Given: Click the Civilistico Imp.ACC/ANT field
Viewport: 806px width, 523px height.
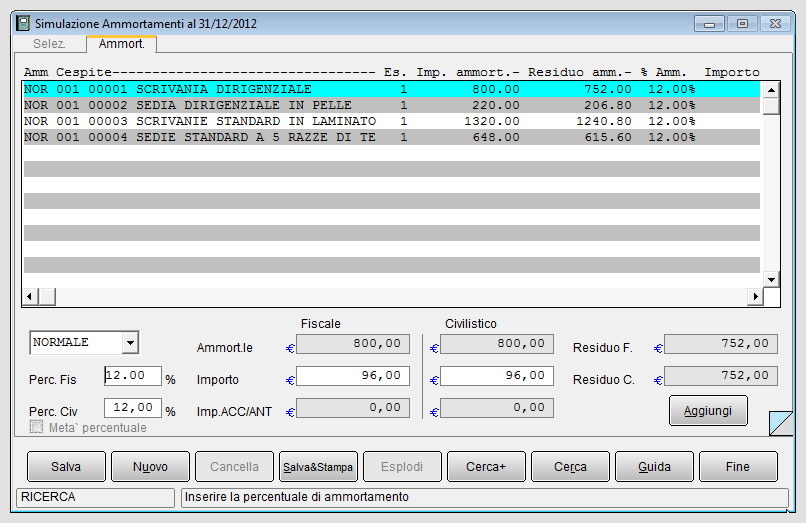Looking at the screenshot, I should (x=497, y=407).
